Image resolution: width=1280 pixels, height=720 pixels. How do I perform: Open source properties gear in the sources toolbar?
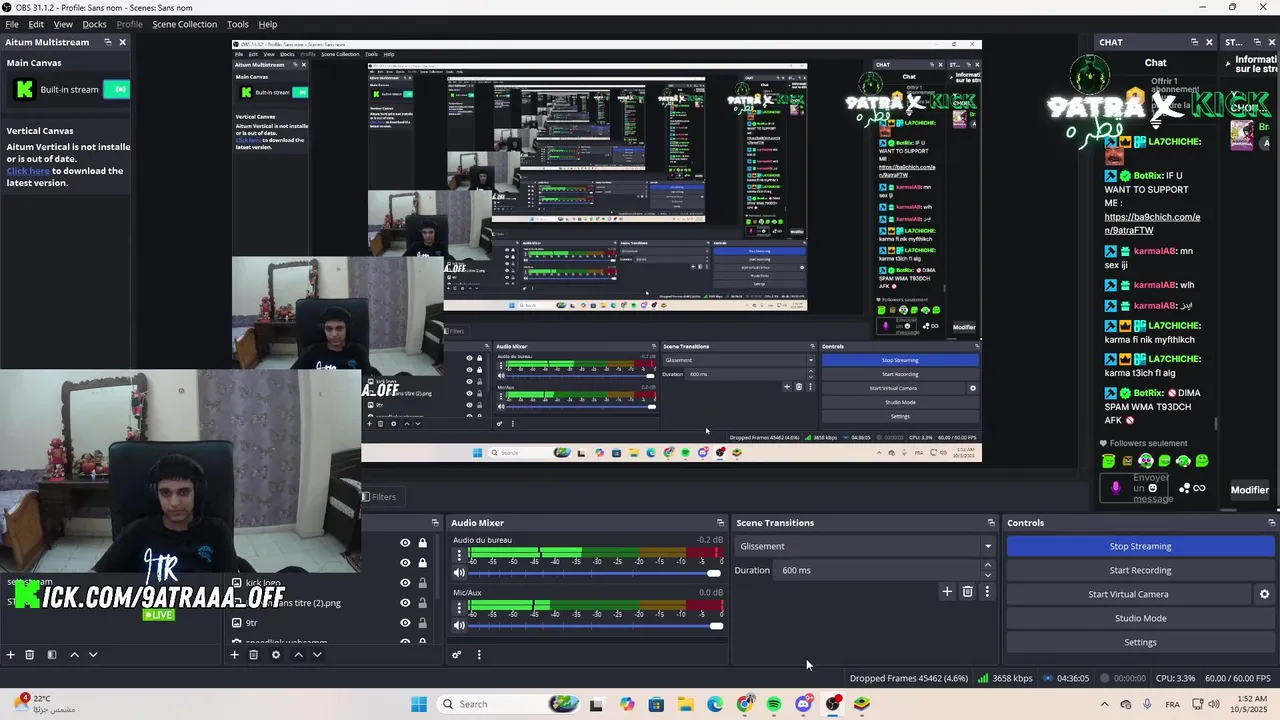click(x=276, y=655)
